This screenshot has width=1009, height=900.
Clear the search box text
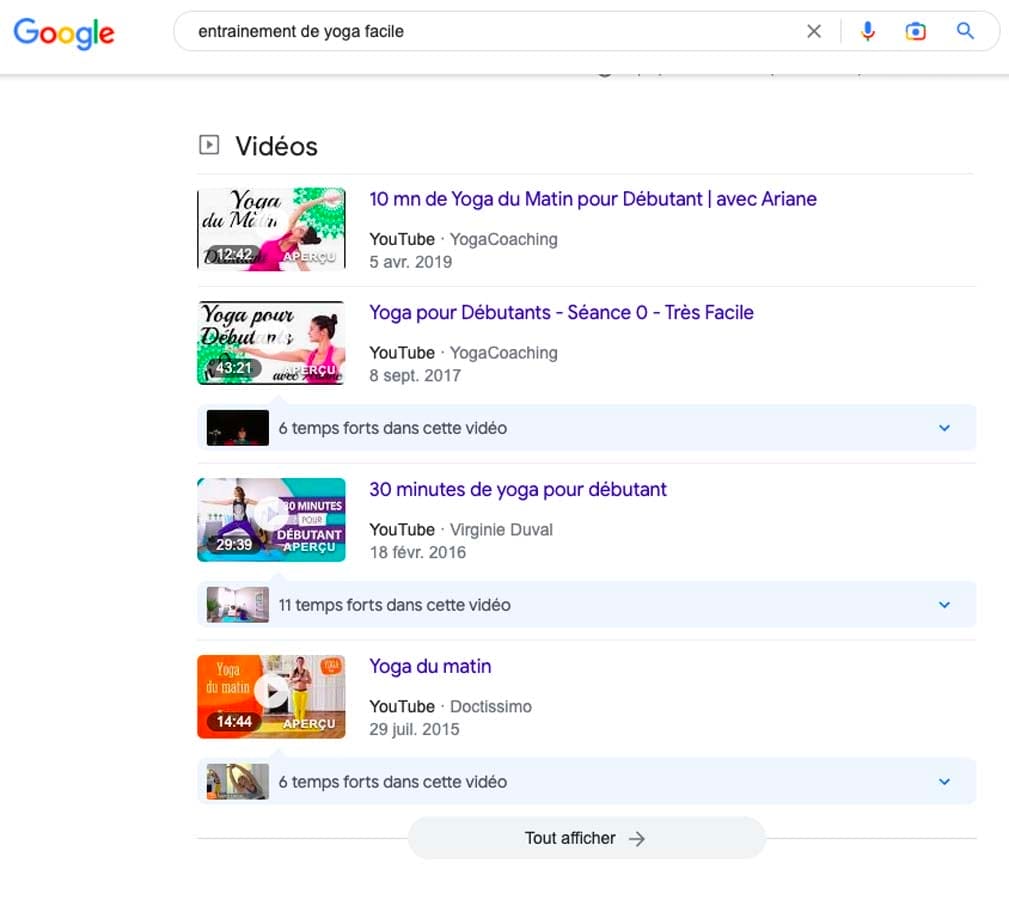point(814,32)
